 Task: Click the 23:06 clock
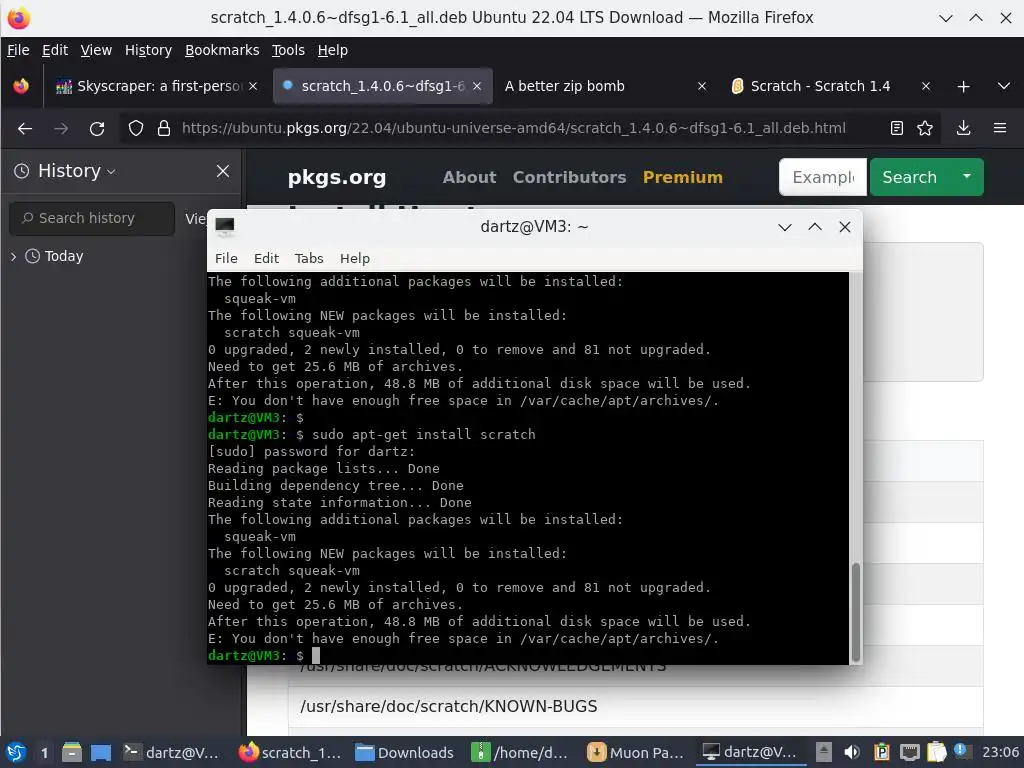(1000, 752)
